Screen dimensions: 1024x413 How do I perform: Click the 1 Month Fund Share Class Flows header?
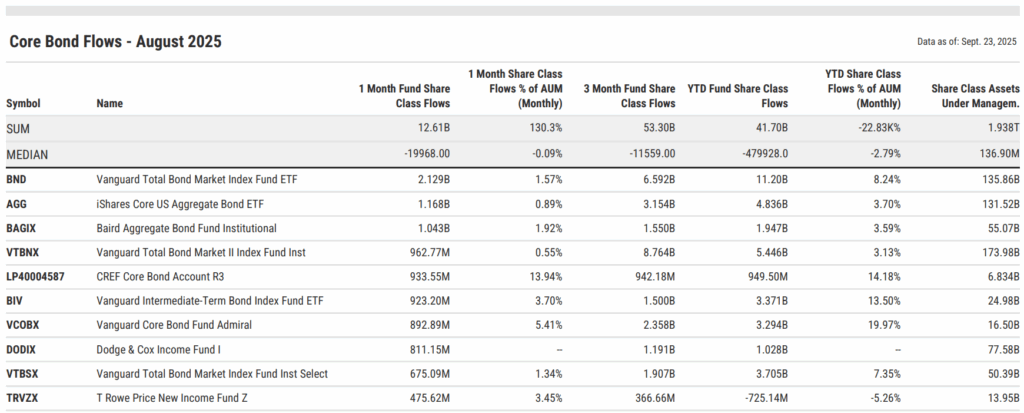click(404, 96)
